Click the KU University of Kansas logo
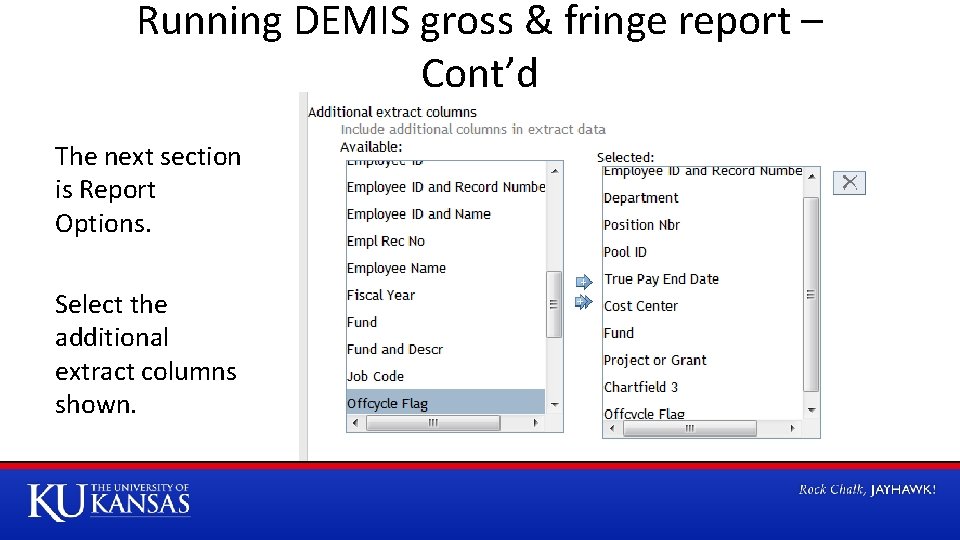Viewport: 960px width, 540px height. 108,501
